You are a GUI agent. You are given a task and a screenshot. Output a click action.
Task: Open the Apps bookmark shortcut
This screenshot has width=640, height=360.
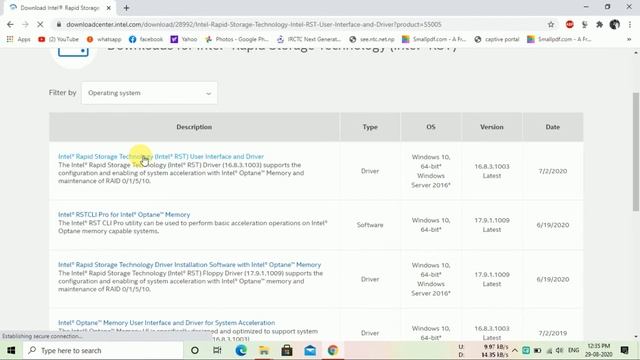coord(18,39)
